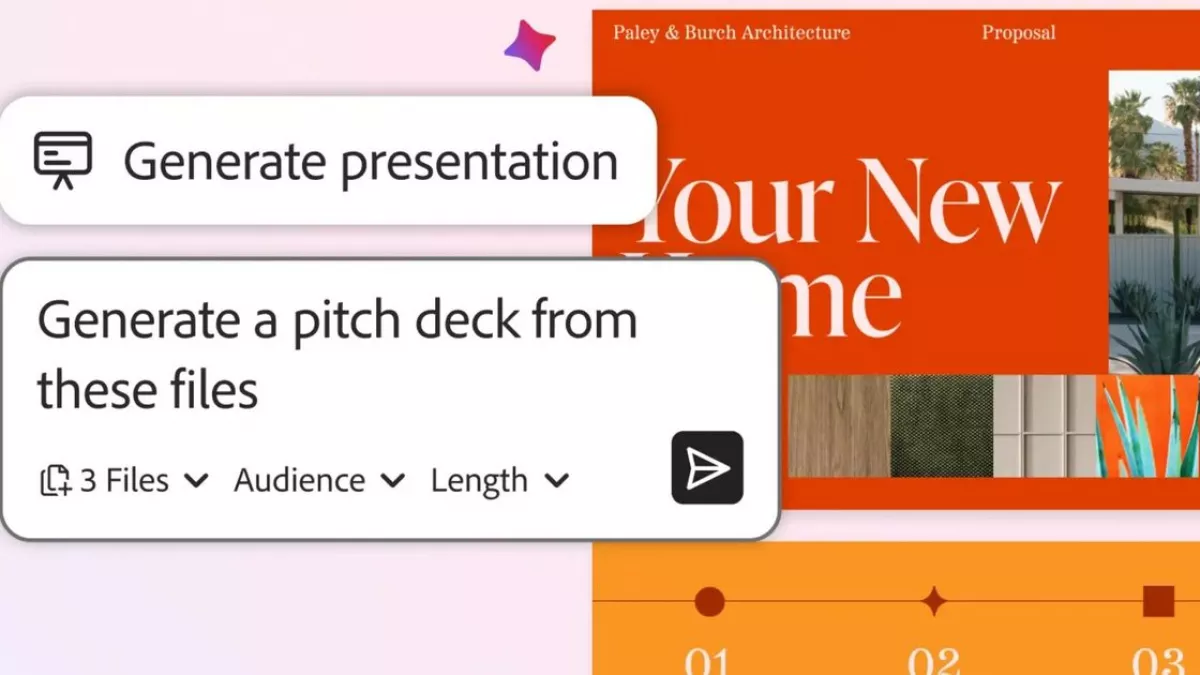Click the gradient sparkle star icon

[x=529, y=45]
